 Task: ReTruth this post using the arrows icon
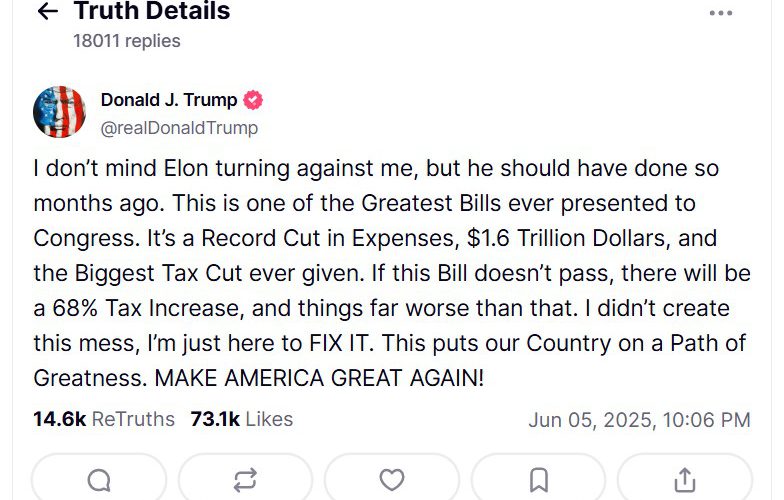[246, 480]
